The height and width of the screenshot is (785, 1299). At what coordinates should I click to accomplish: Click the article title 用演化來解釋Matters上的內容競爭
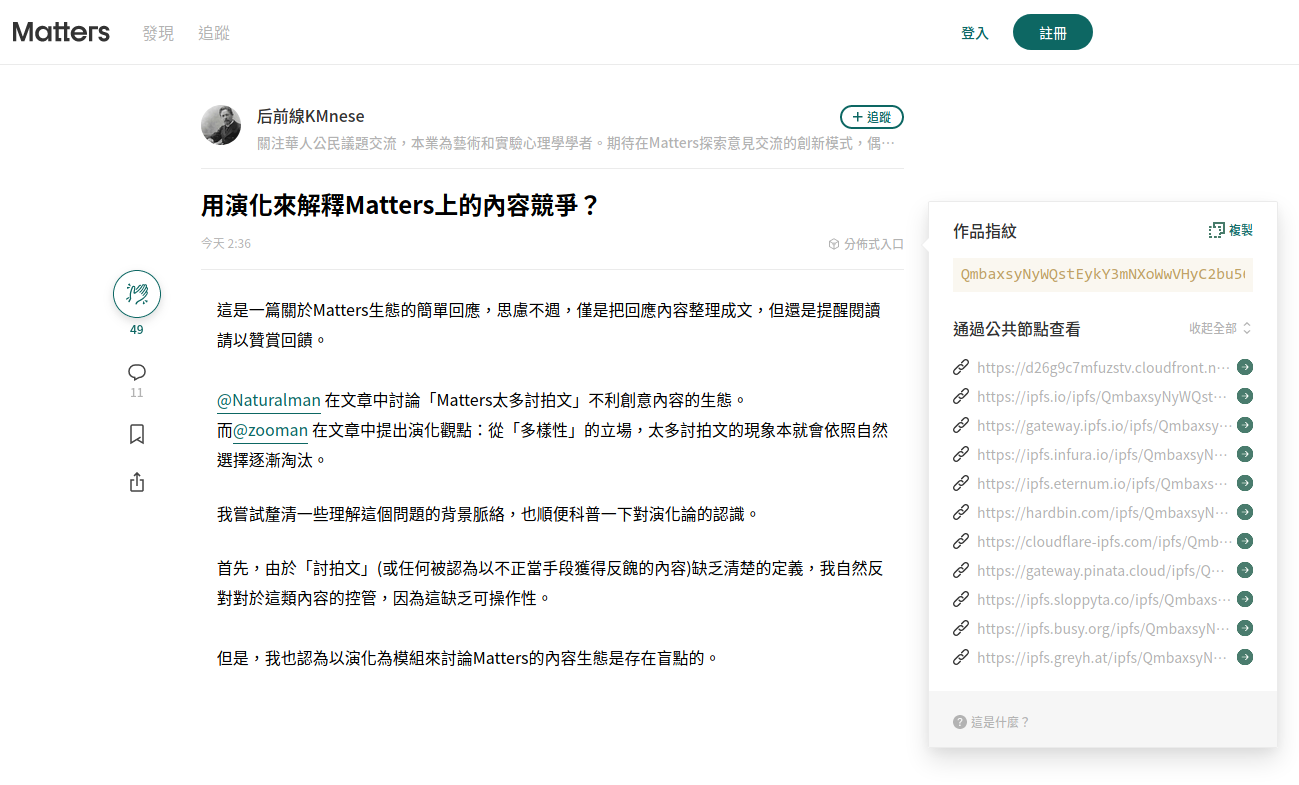(400, 205)
